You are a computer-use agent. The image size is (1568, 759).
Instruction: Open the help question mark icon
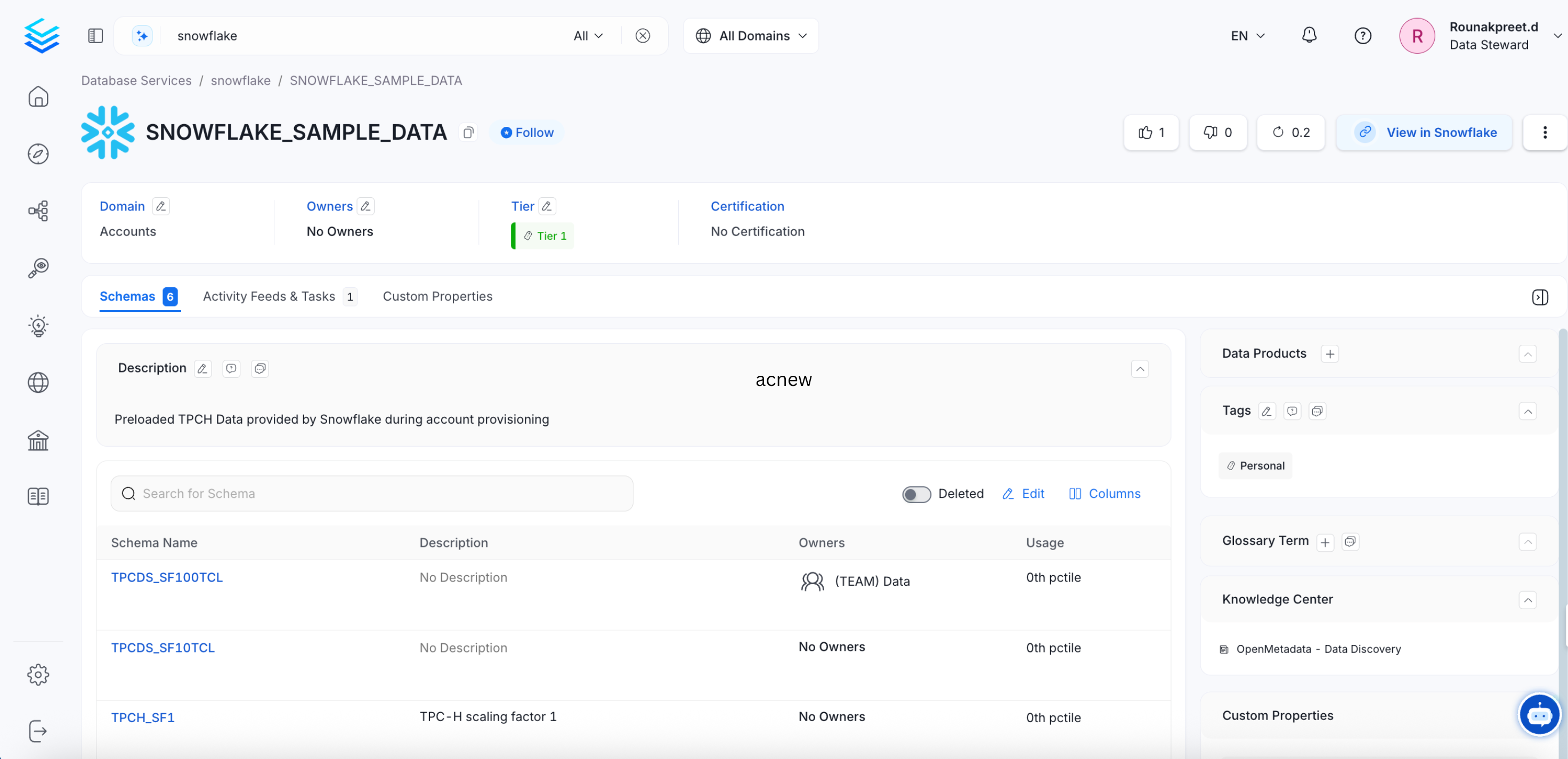[1362, 35]
